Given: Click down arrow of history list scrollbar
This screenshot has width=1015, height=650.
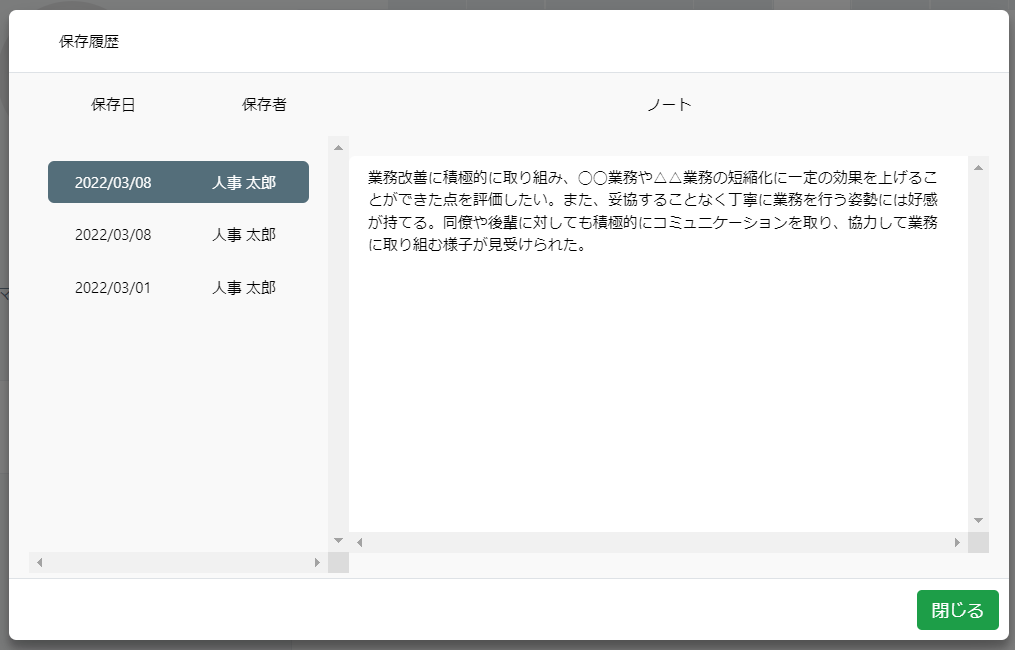Looking at the screenshot, I should coord(338,540).
